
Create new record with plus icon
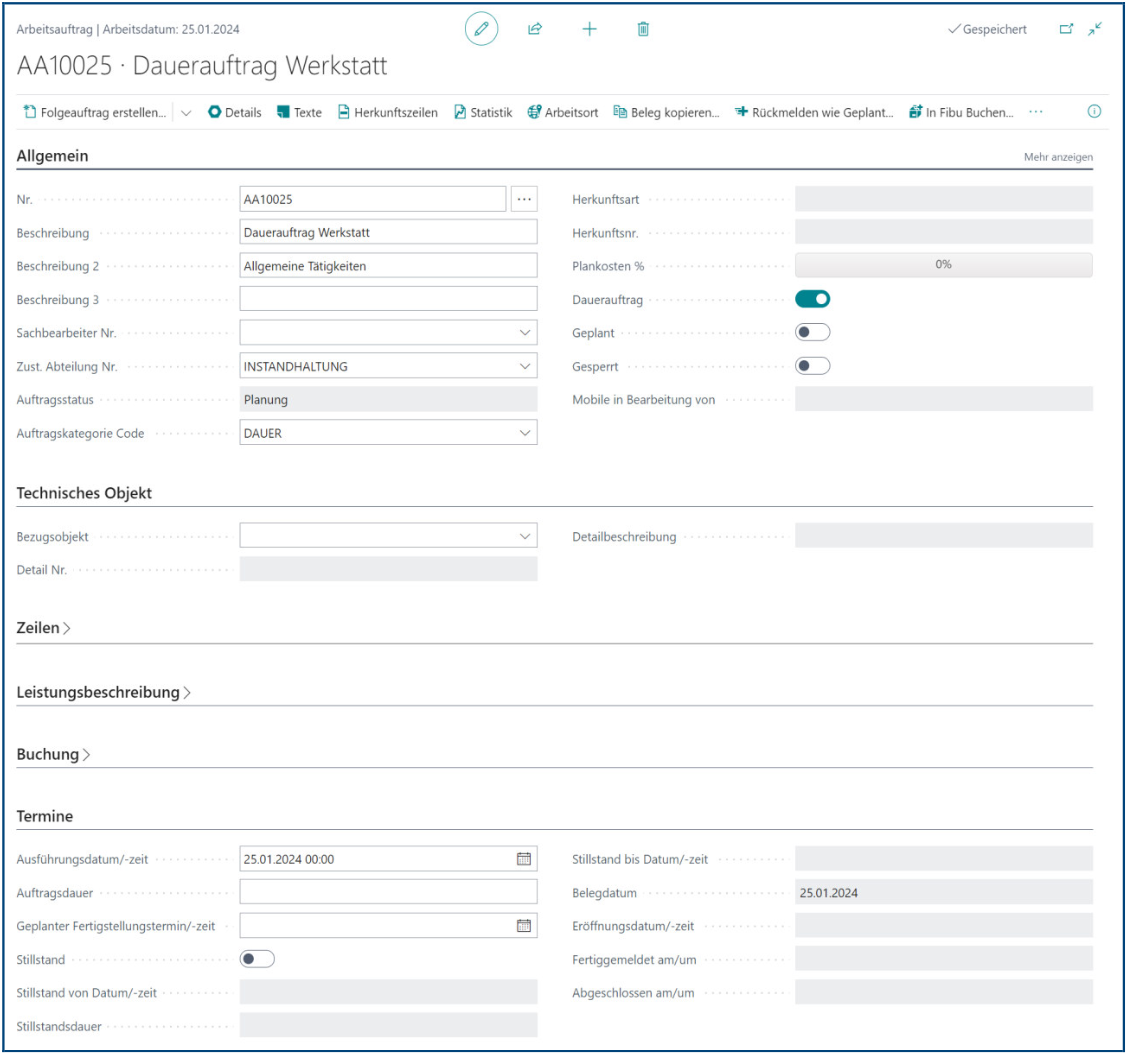(x=589, y=29)
